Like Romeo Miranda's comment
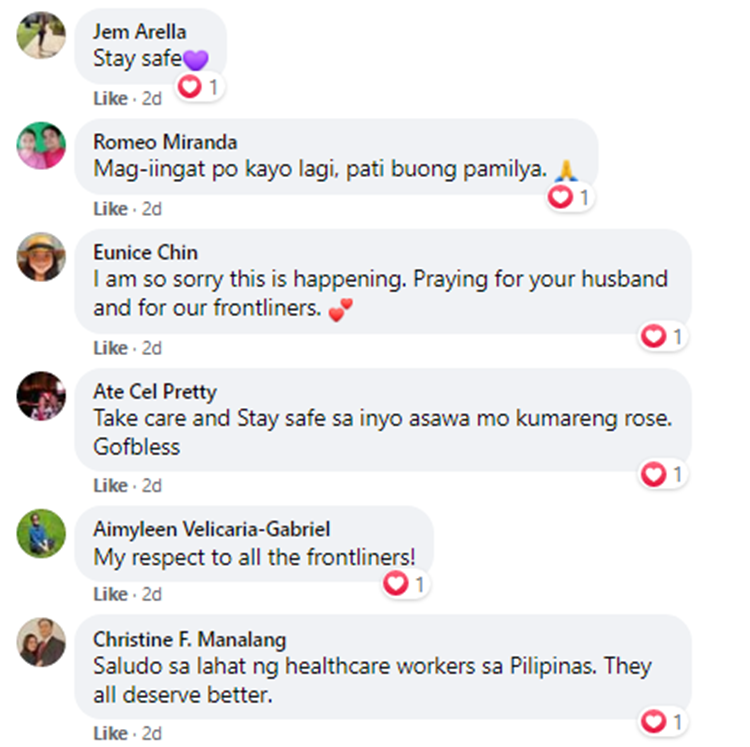 point(110,209)
